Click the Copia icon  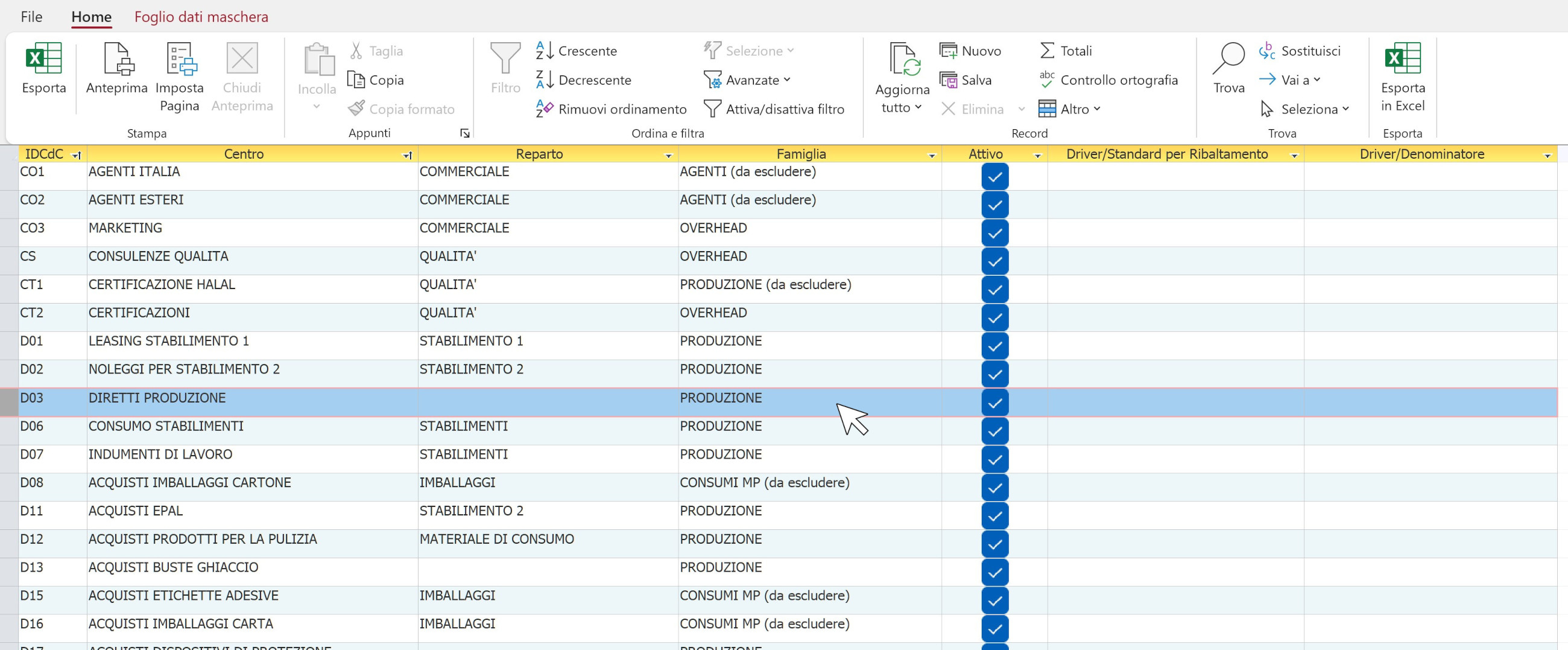point(356,80)
